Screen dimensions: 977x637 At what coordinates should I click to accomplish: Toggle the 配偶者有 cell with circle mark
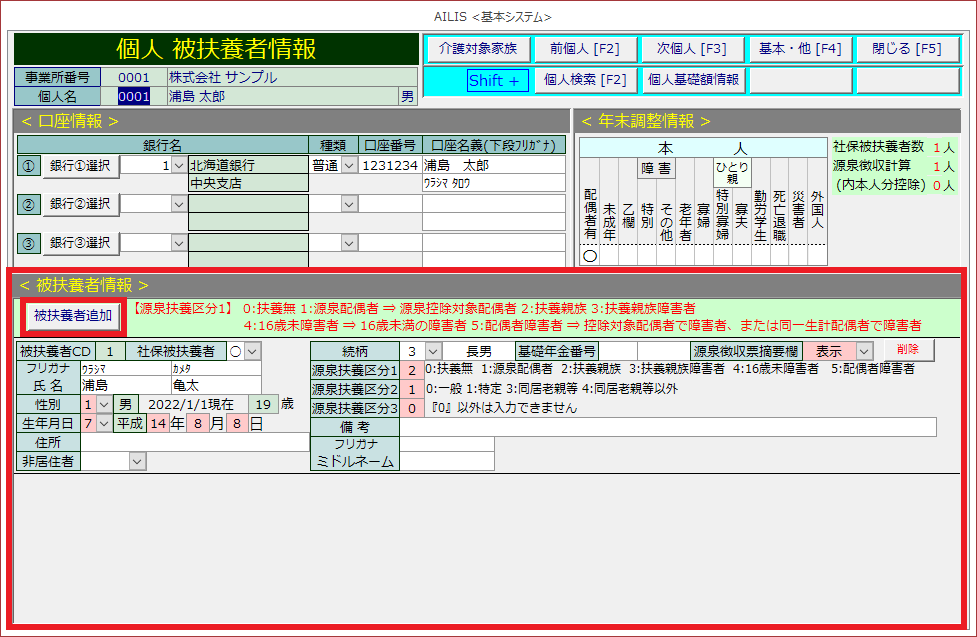[590, 255]
